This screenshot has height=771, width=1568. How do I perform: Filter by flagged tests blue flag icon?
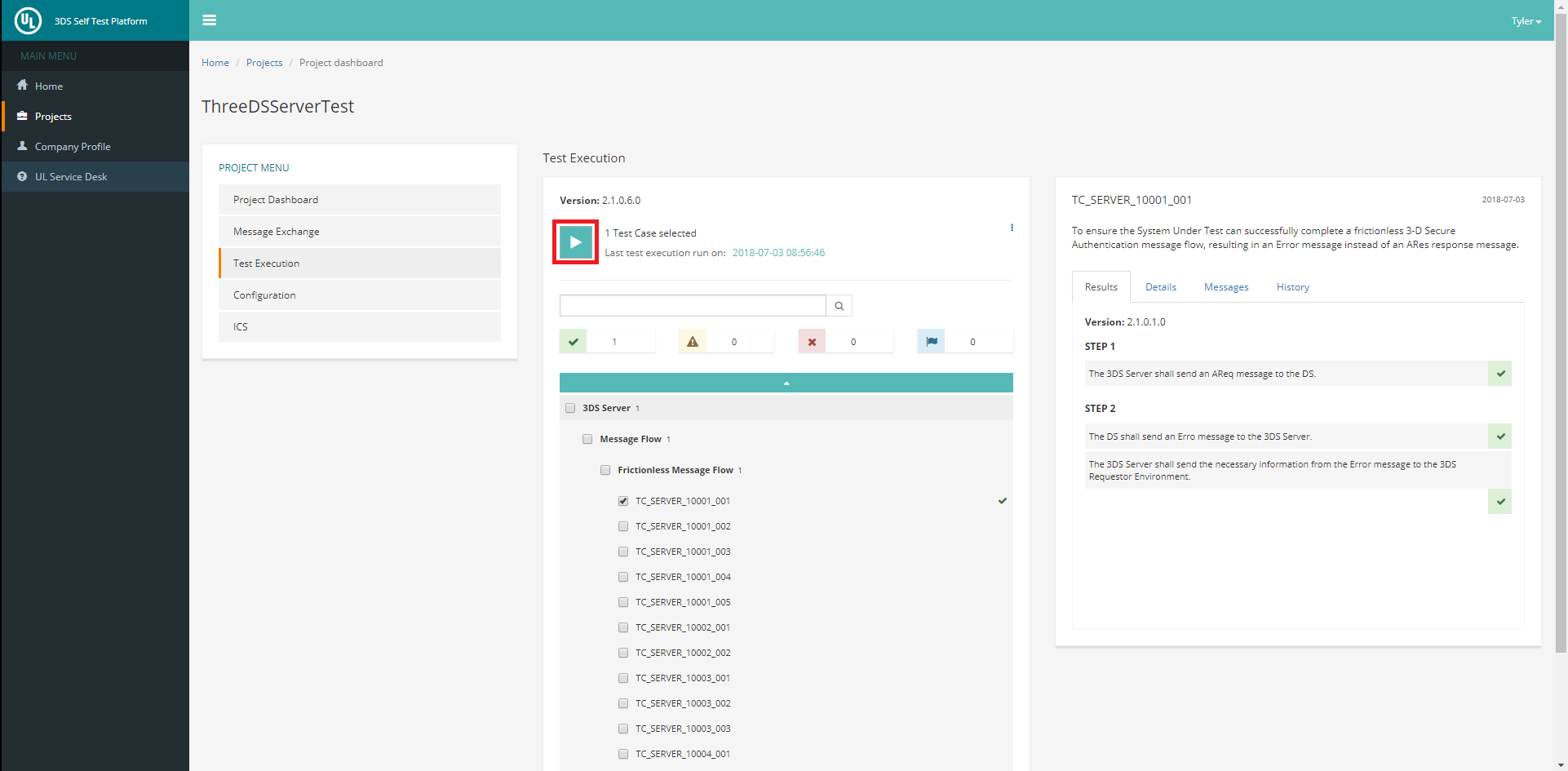point(931,341)
